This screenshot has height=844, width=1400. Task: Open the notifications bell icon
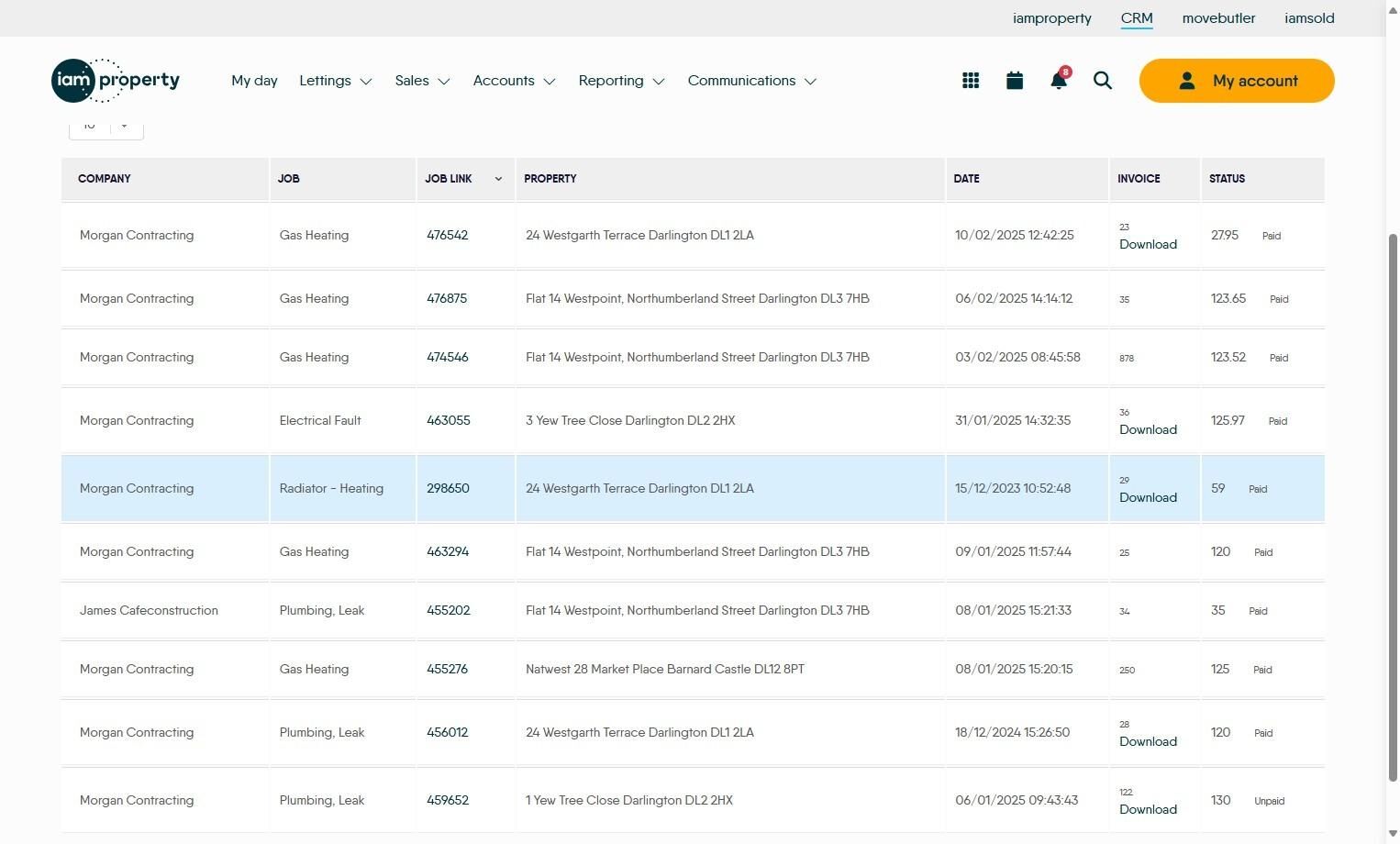pos(1058,81)
